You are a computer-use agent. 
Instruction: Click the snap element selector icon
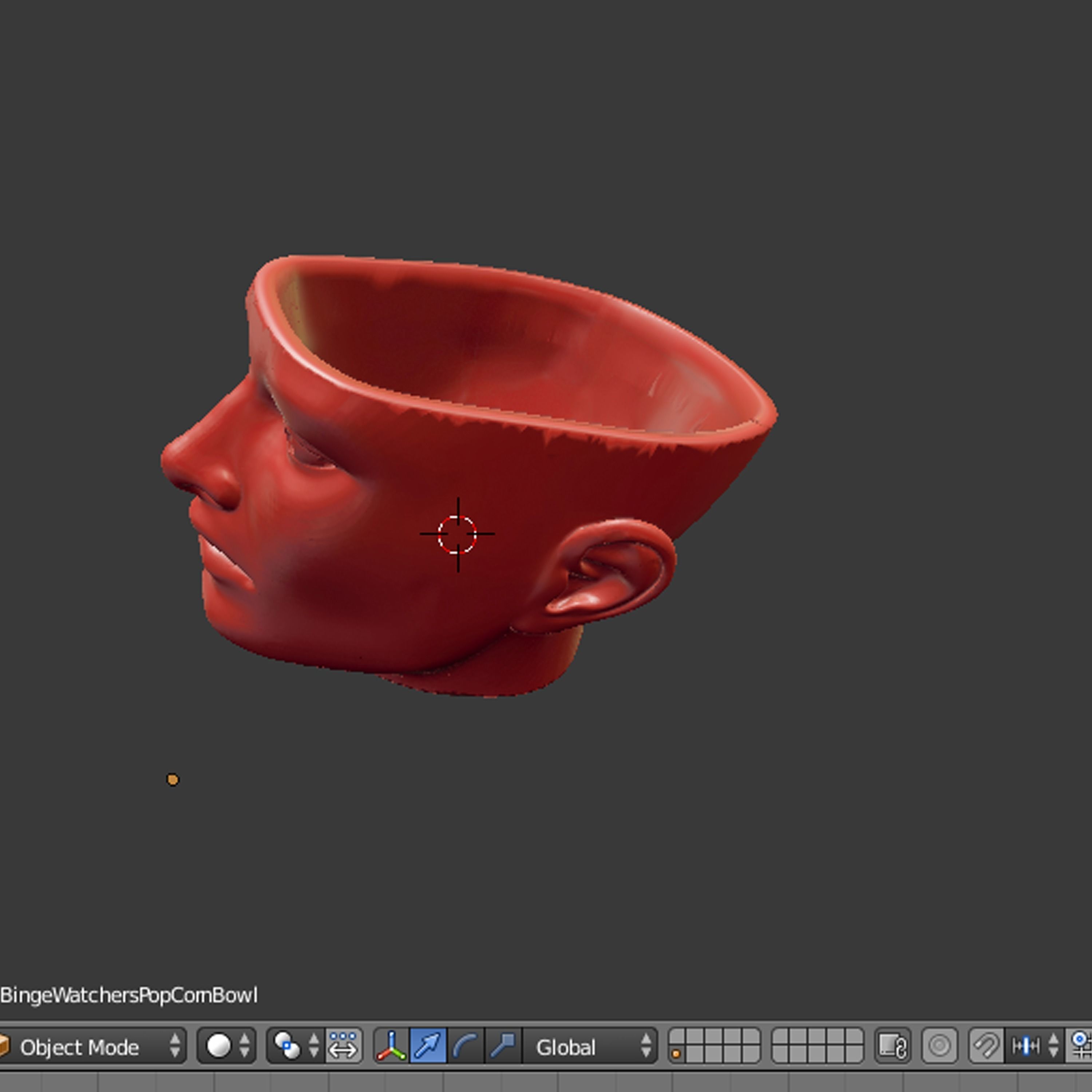pyautogui.click(x=1024, y=1046)
